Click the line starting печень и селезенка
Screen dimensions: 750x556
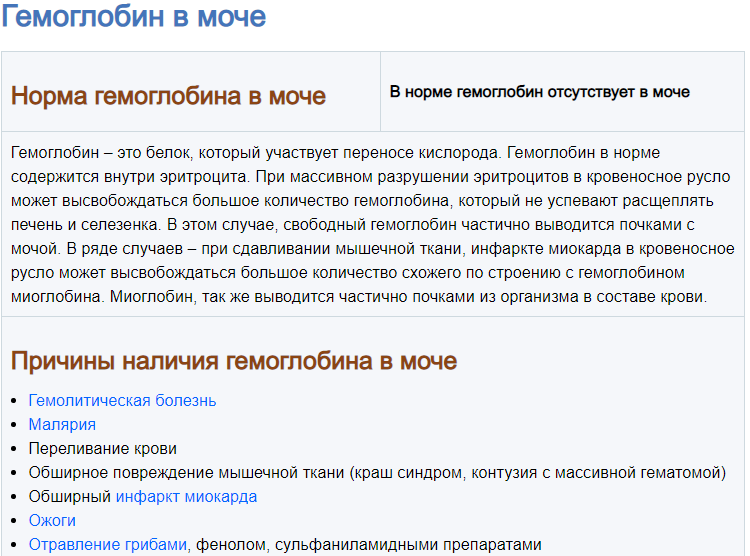click(353, 224)
